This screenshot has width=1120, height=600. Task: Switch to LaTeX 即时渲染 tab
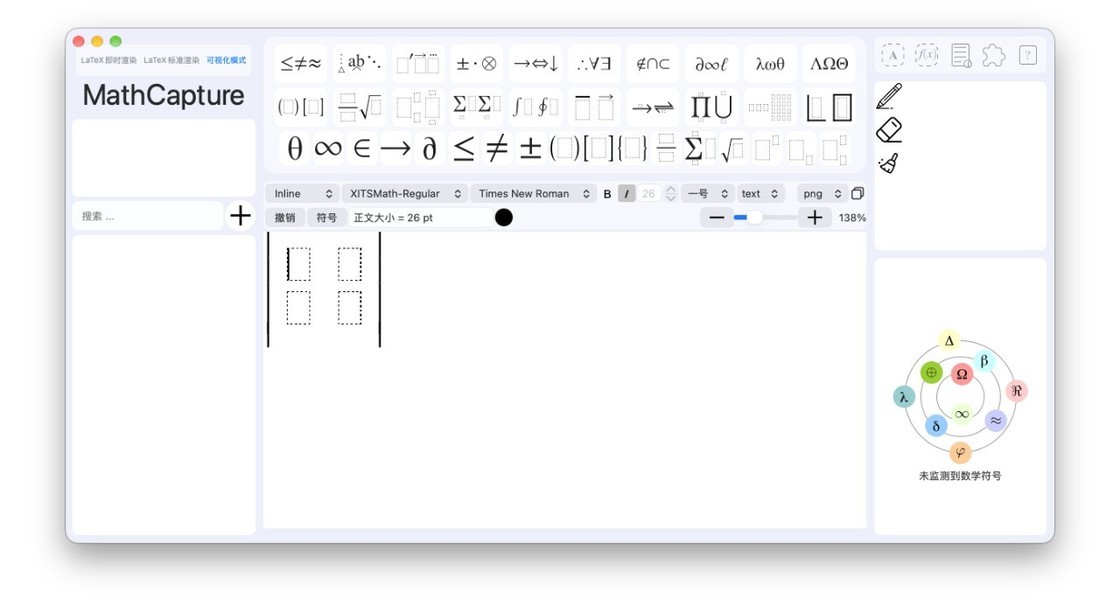[109, 60]
